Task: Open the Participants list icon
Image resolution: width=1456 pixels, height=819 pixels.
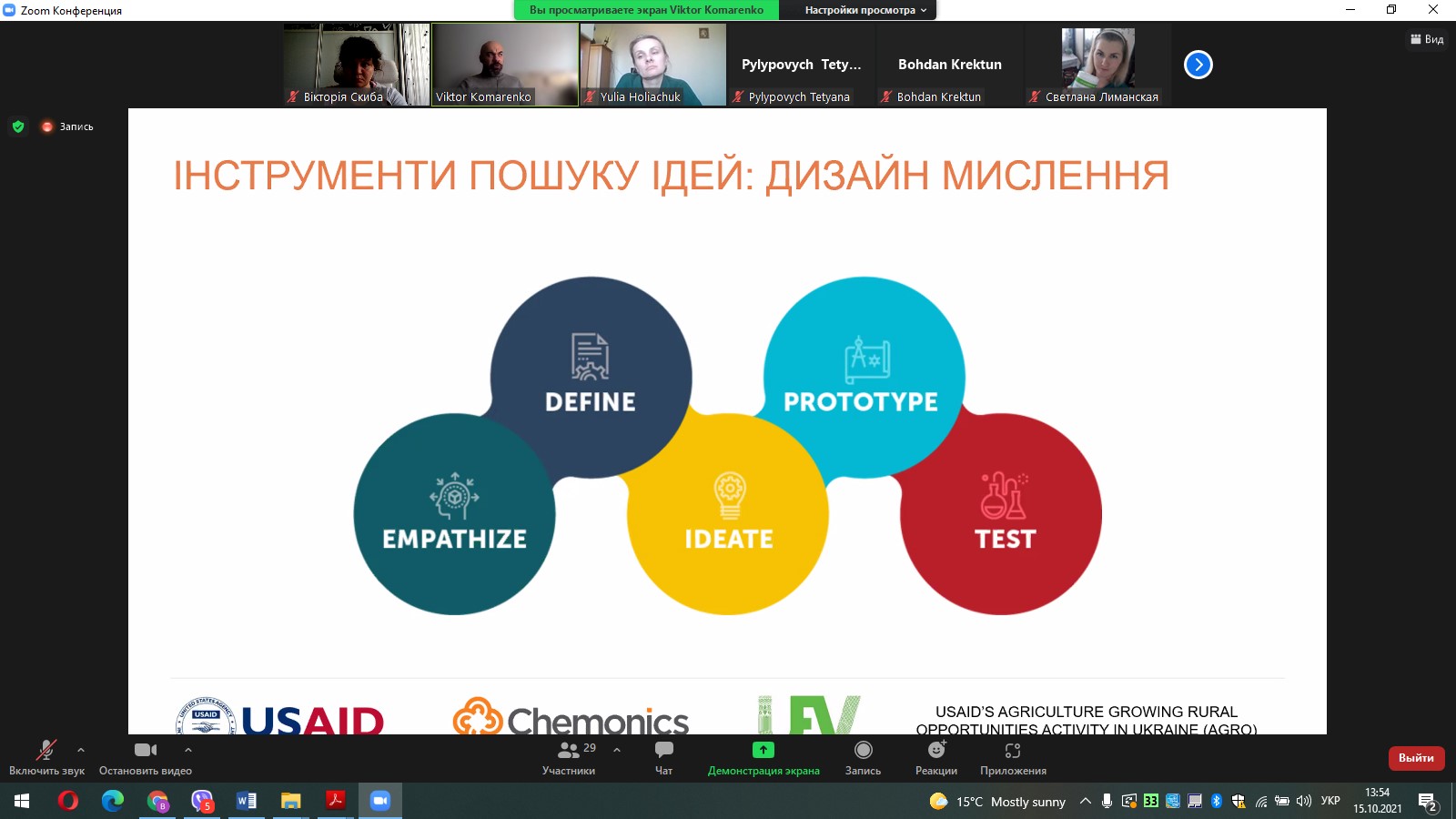Action: point(569,750)
